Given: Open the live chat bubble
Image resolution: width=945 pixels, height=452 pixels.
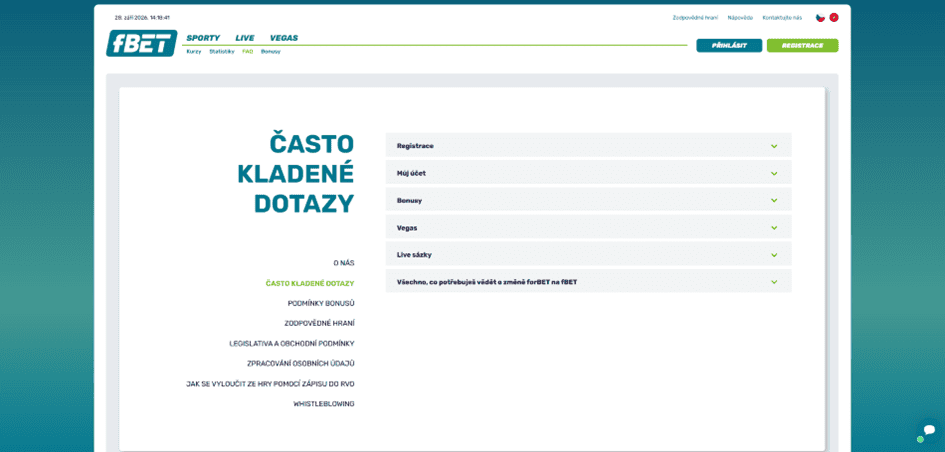Looking at the screenshot, I should tap(929, 431).
